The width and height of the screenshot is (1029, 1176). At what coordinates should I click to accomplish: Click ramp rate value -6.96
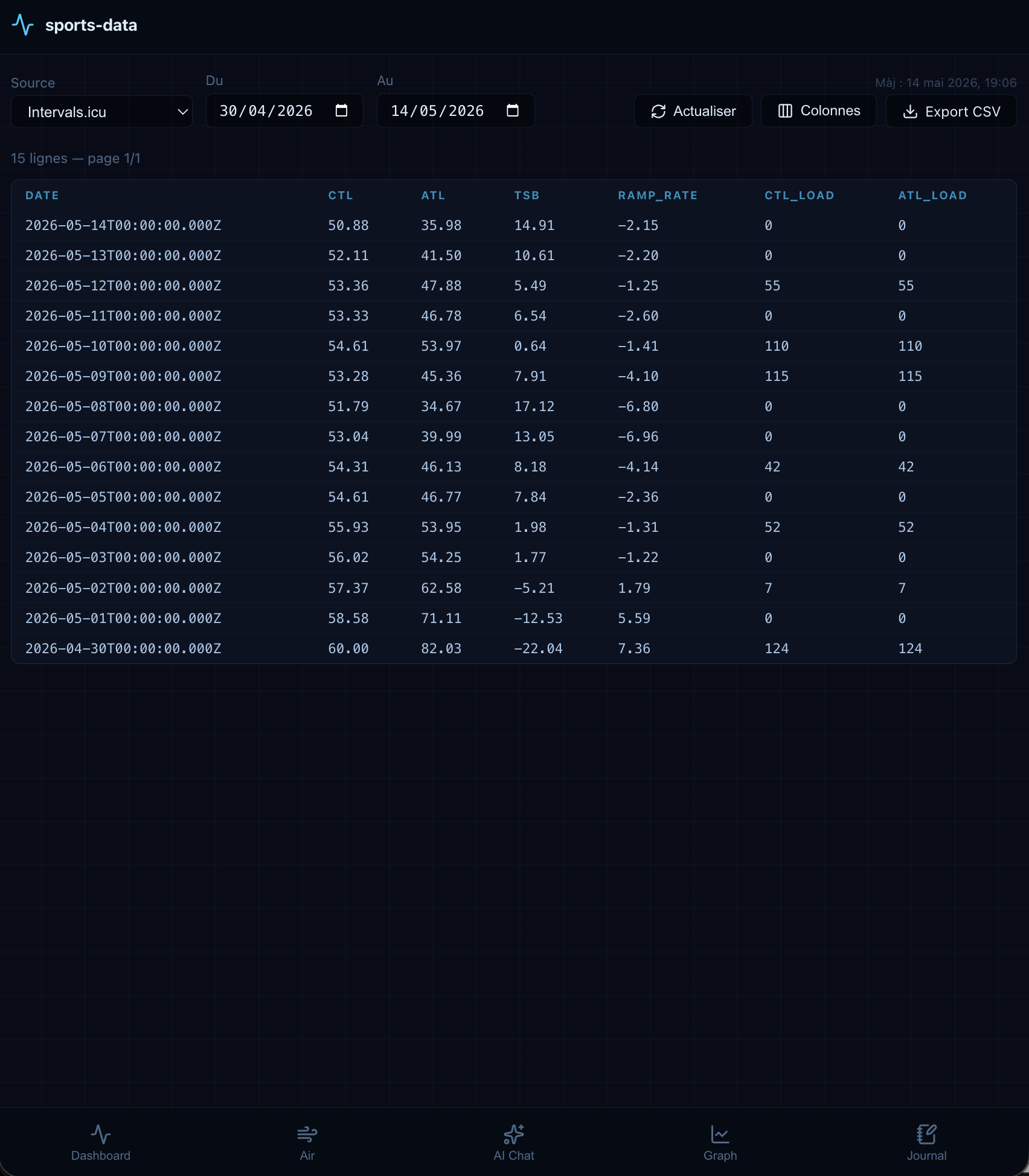(638, 436)
